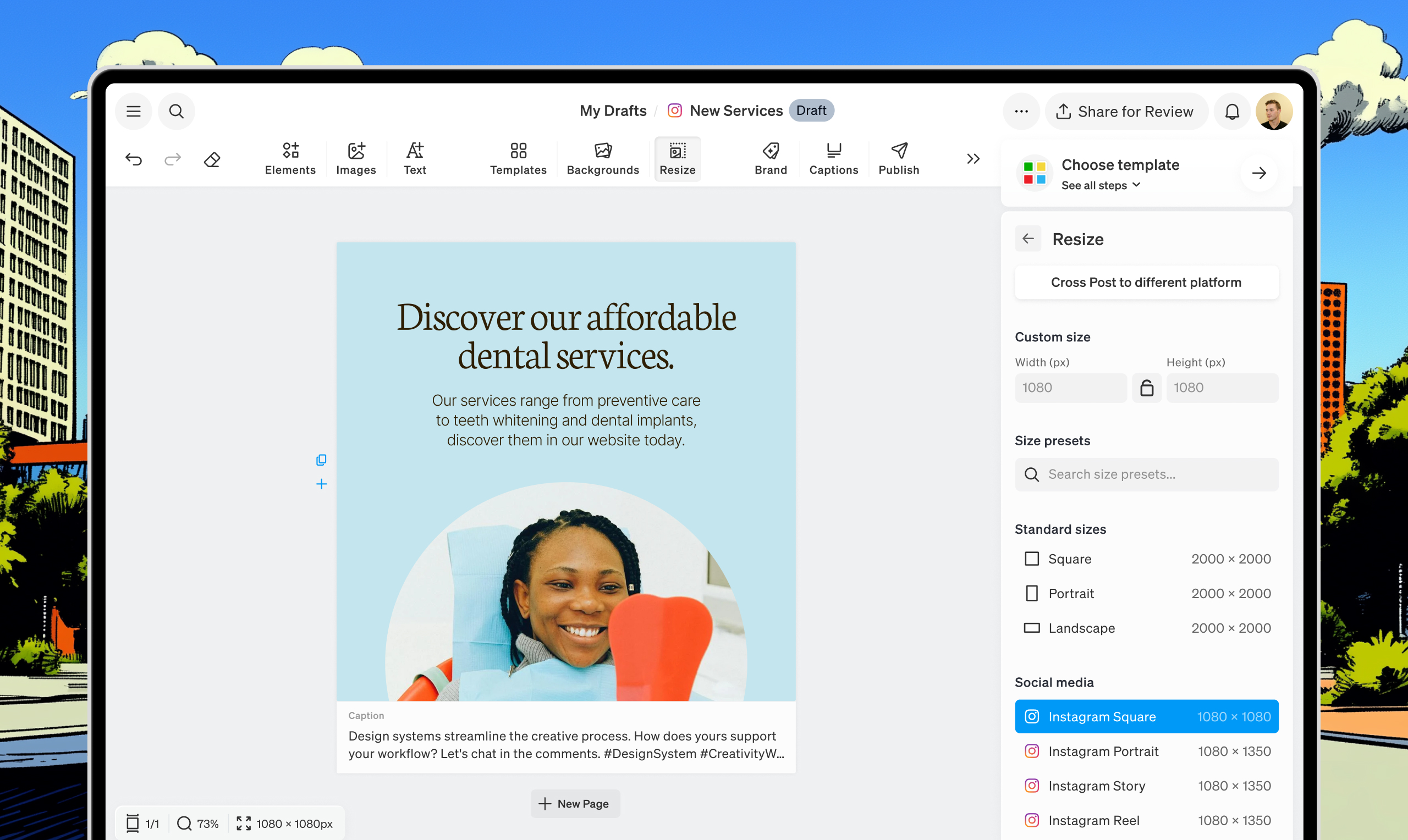Open the Elements tool
Viewport: 1408px width, 840px height.
290,159
